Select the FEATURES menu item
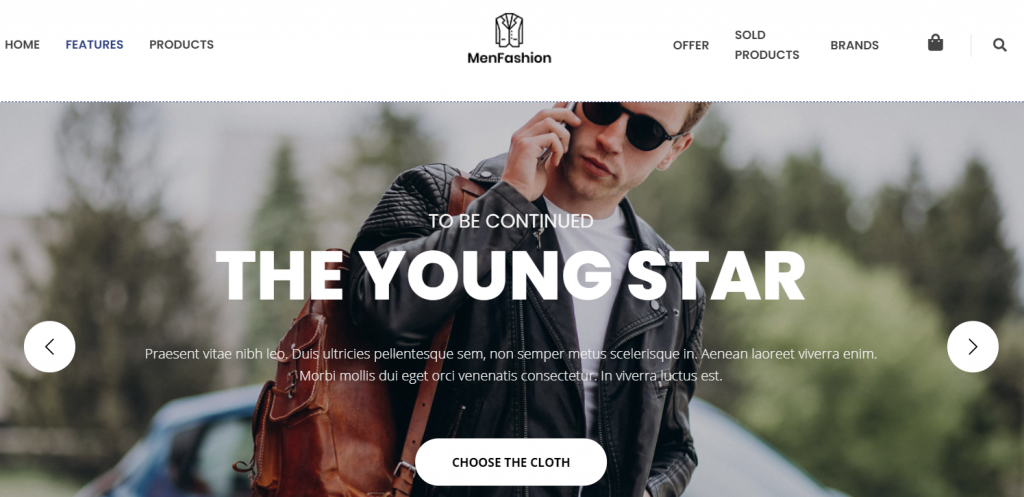The height and width of the screenshot is (497, 1024). (95, 44)
